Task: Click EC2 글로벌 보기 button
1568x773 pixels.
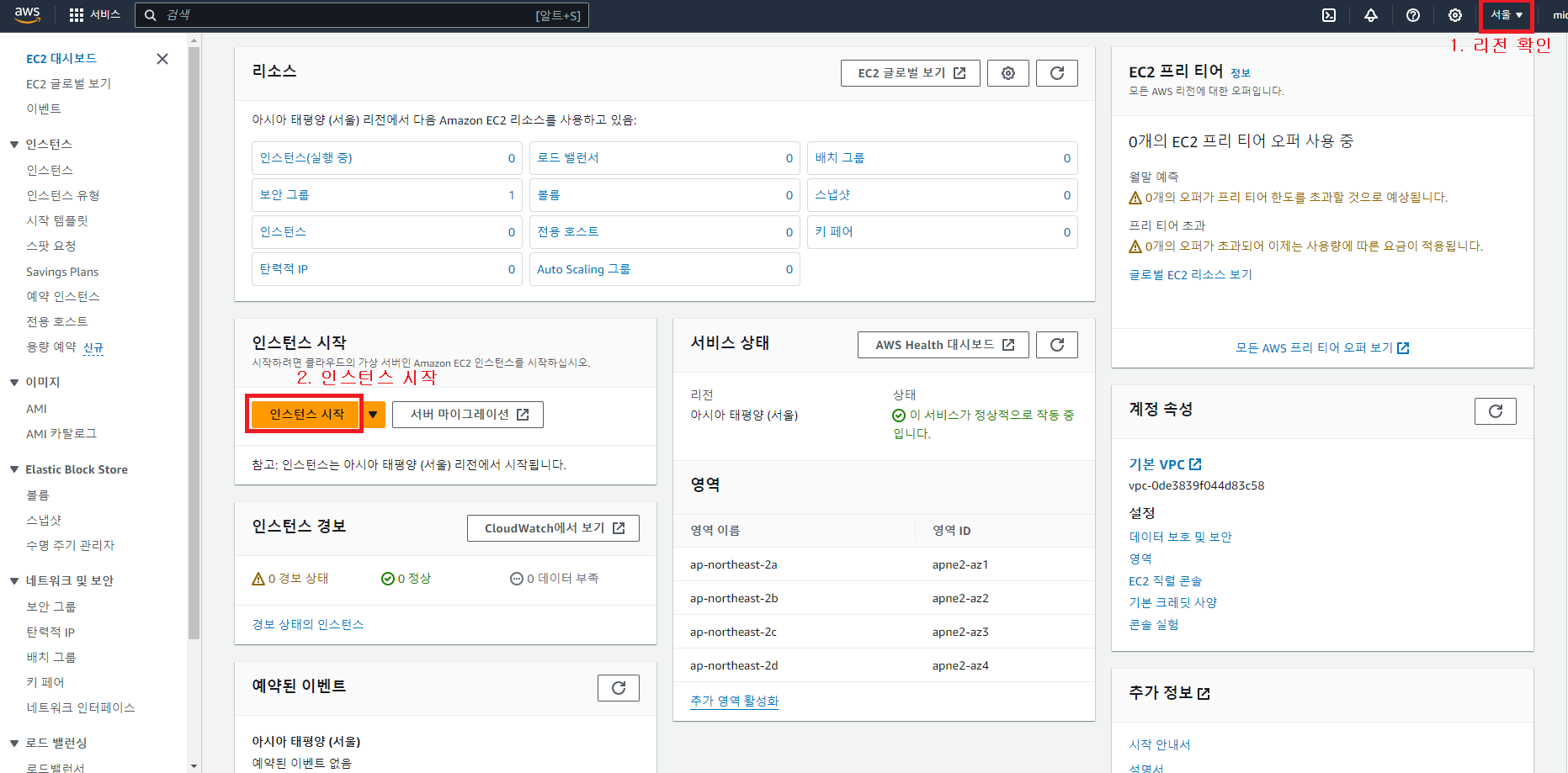Action: tap(911, 73)
